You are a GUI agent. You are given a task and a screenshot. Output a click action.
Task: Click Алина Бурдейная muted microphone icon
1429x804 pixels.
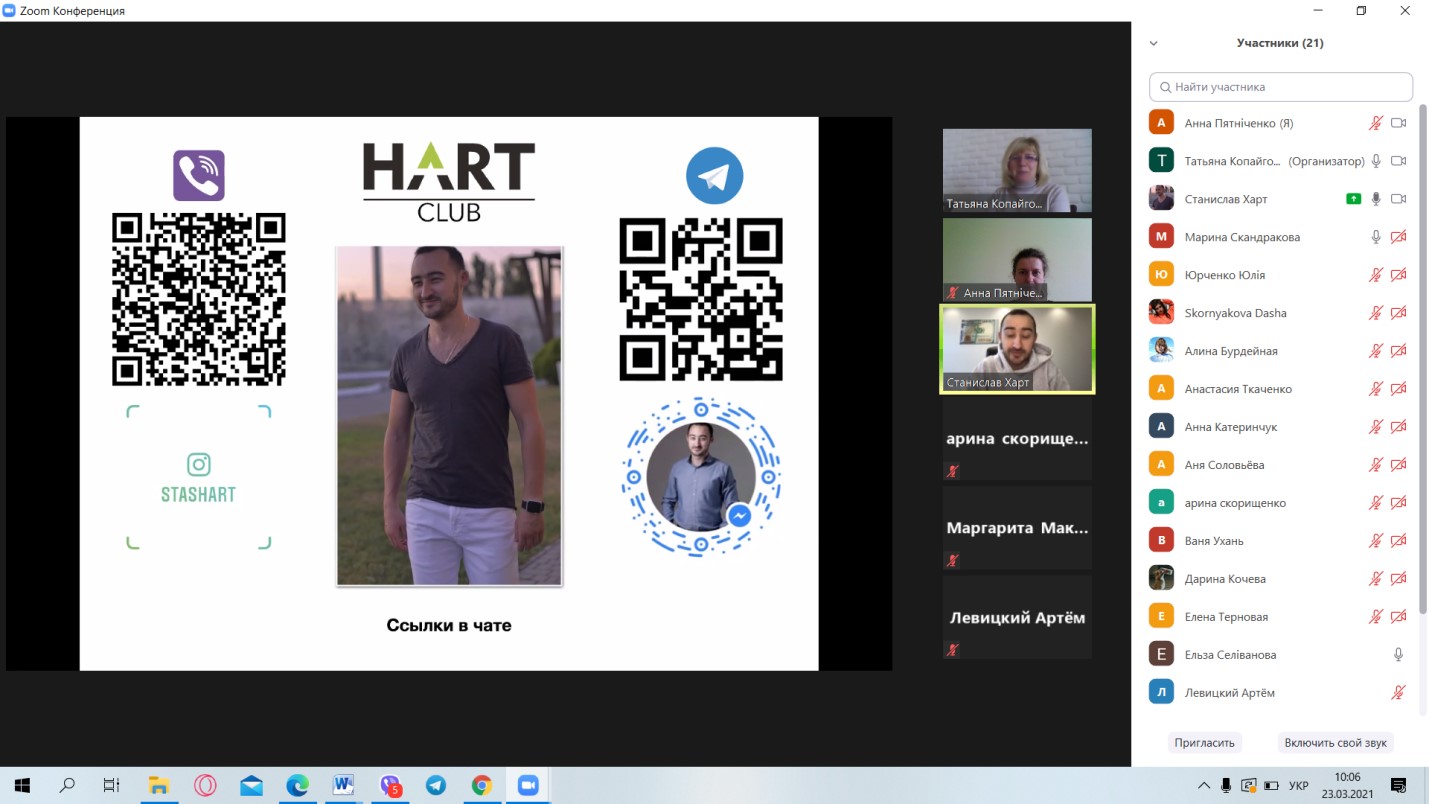[1376, 351]
